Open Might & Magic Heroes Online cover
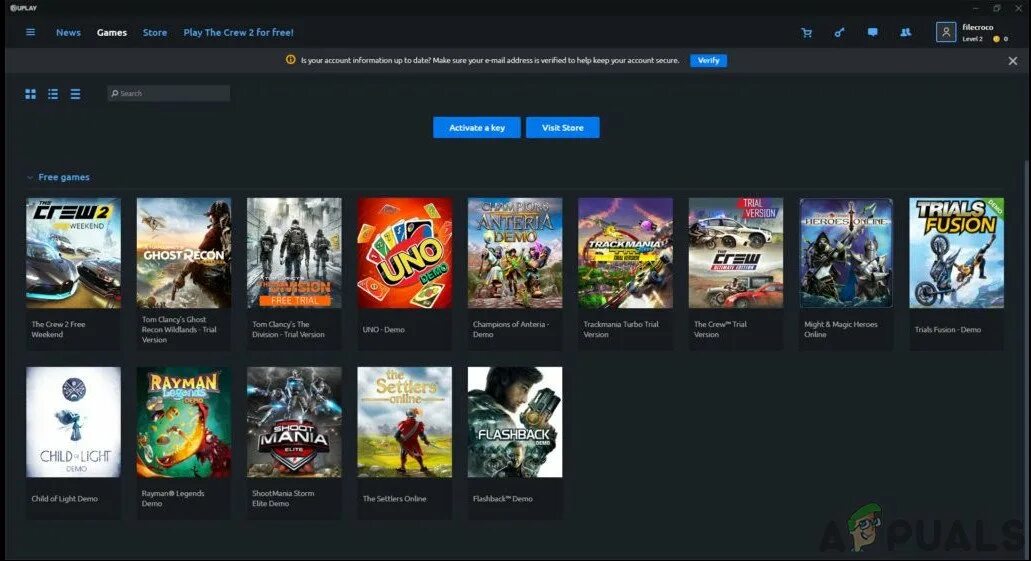Screen dimensions: 1031x561 pyautogui.click(x=846, y=253)
